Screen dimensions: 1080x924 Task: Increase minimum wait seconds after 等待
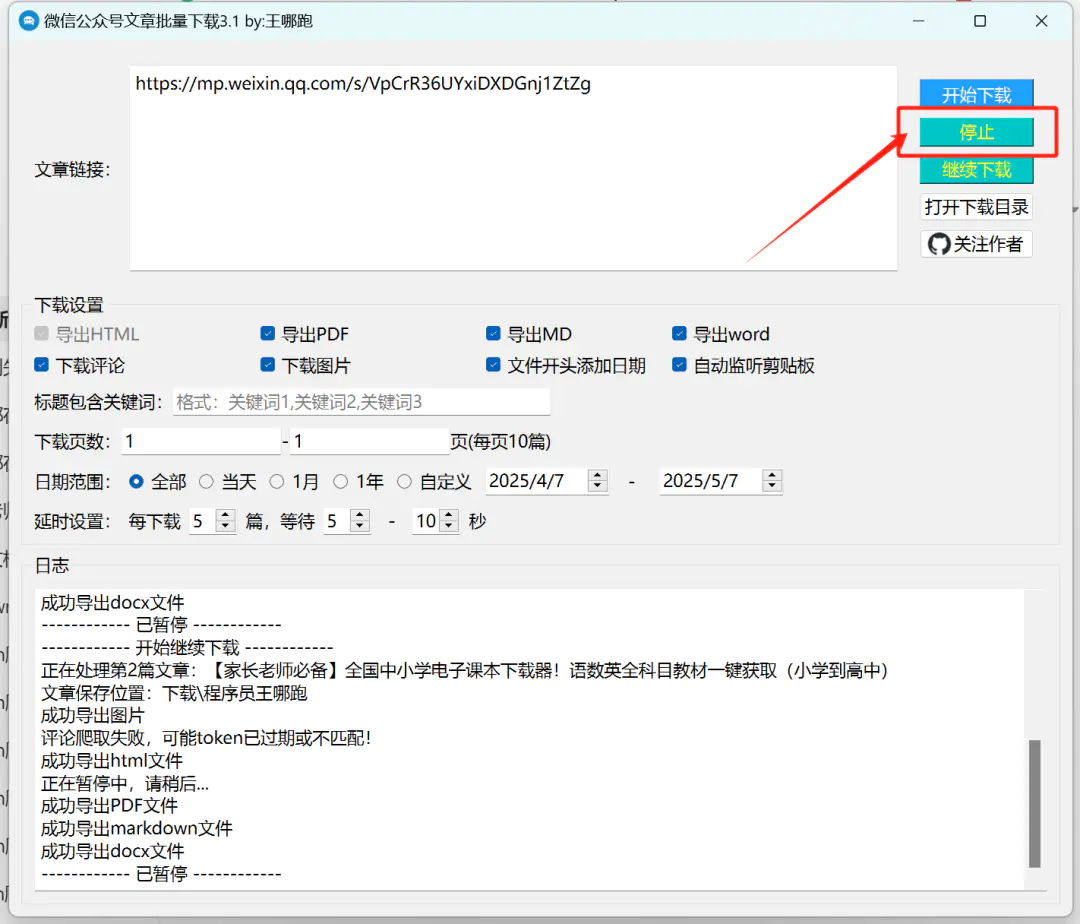(x=360, y=515)
